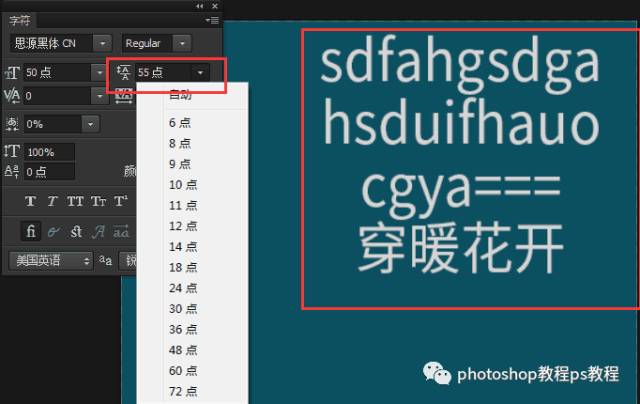The width and height of the screenshot is (640, 404).
Task: Click the leading icon beside 55 点
Action: click(124, 72)
